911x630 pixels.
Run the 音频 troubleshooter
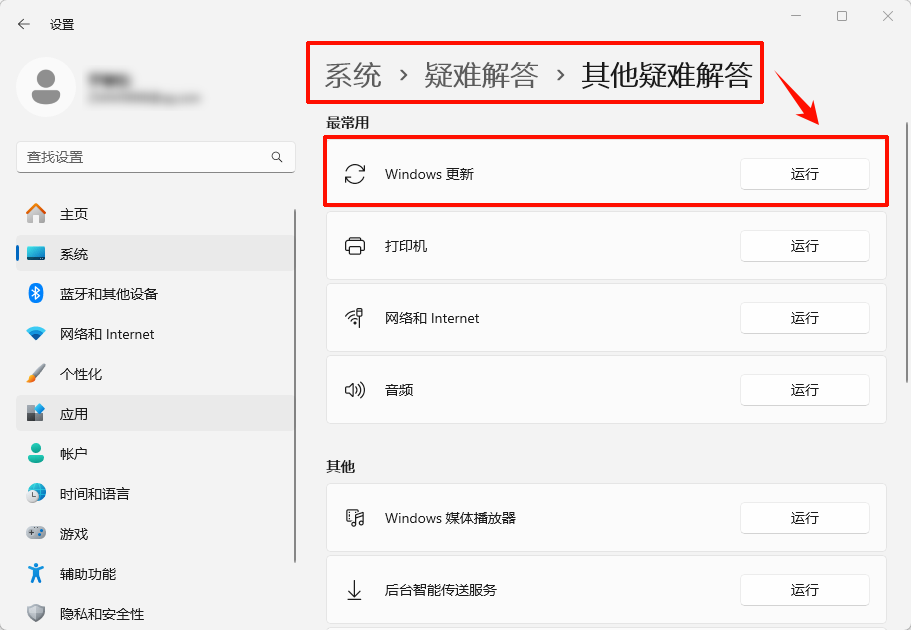coord(804,389)
